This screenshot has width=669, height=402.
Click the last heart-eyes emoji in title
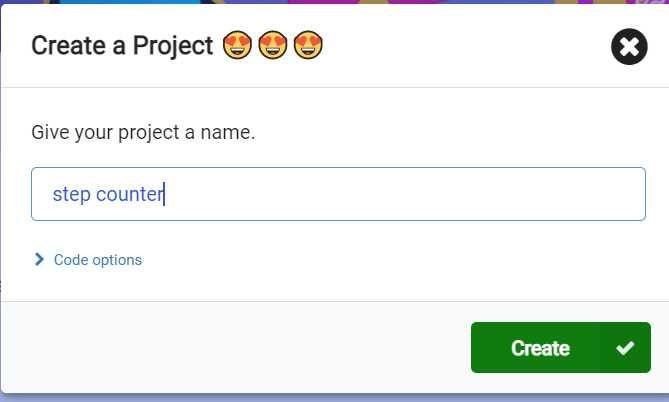point(308,46)
